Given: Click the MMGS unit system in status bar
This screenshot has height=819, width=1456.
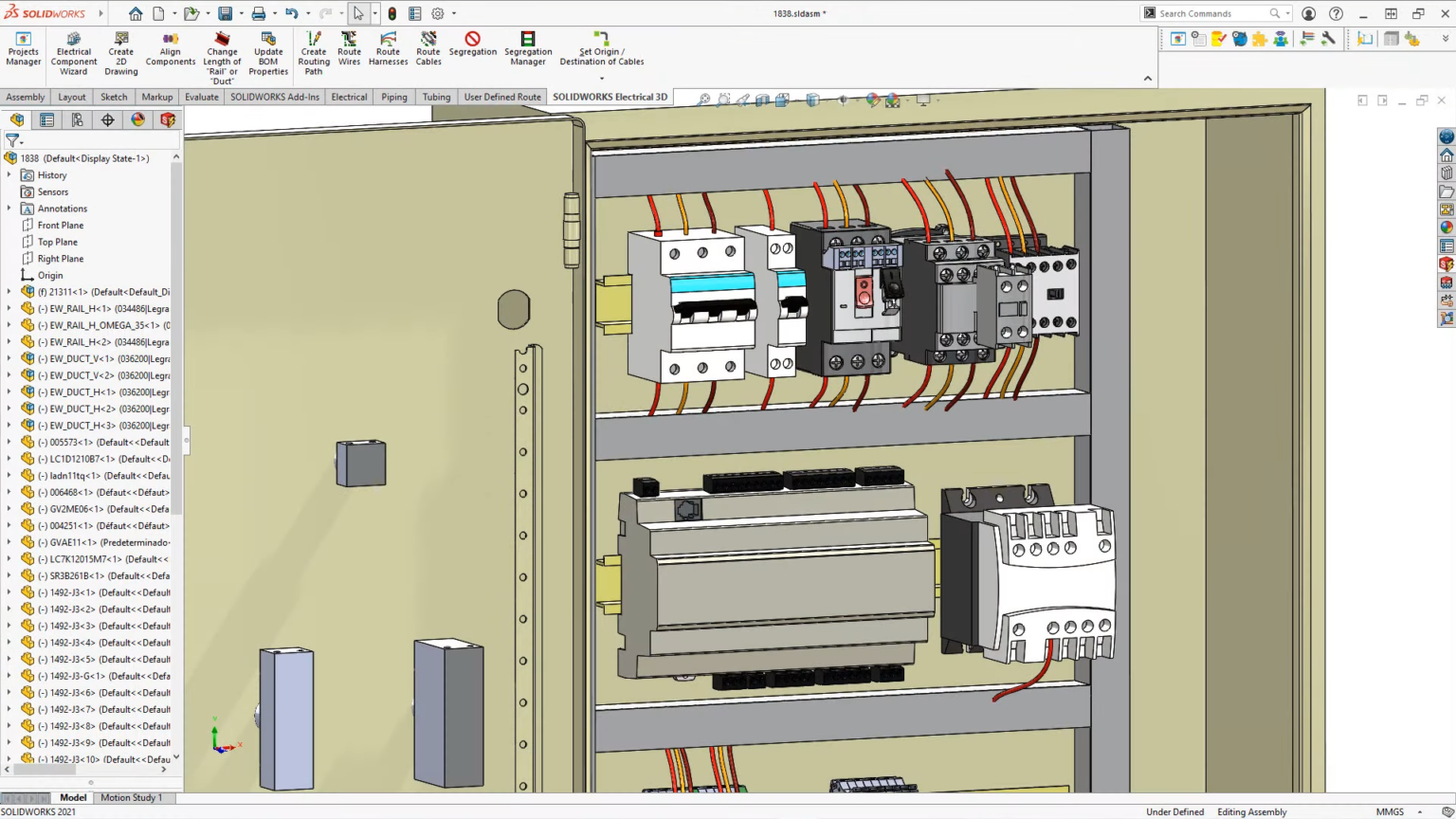Looking at the screenshot, I should click(x=1390, y=811).
